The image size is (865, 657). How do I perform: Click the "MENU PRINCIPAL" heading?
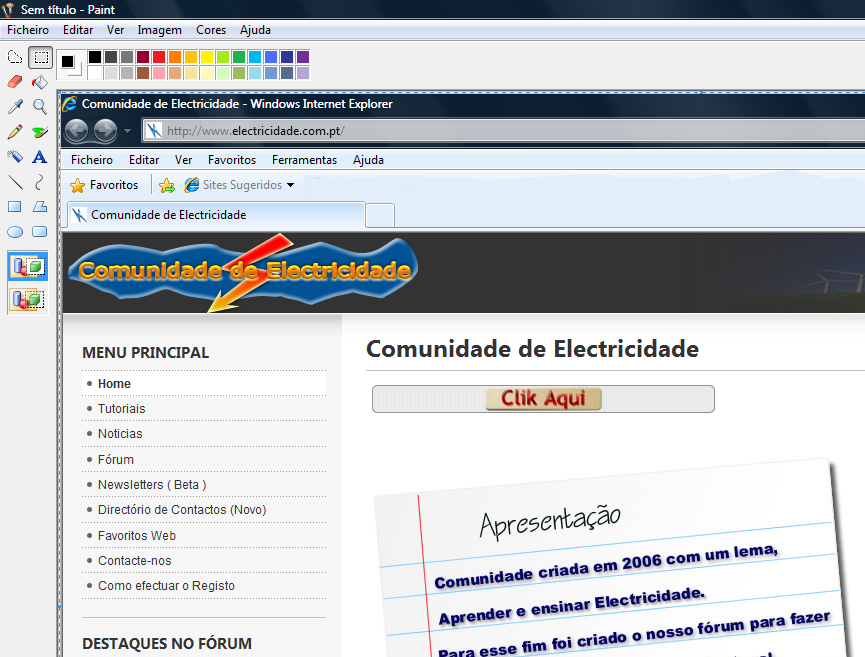(146, 352)
